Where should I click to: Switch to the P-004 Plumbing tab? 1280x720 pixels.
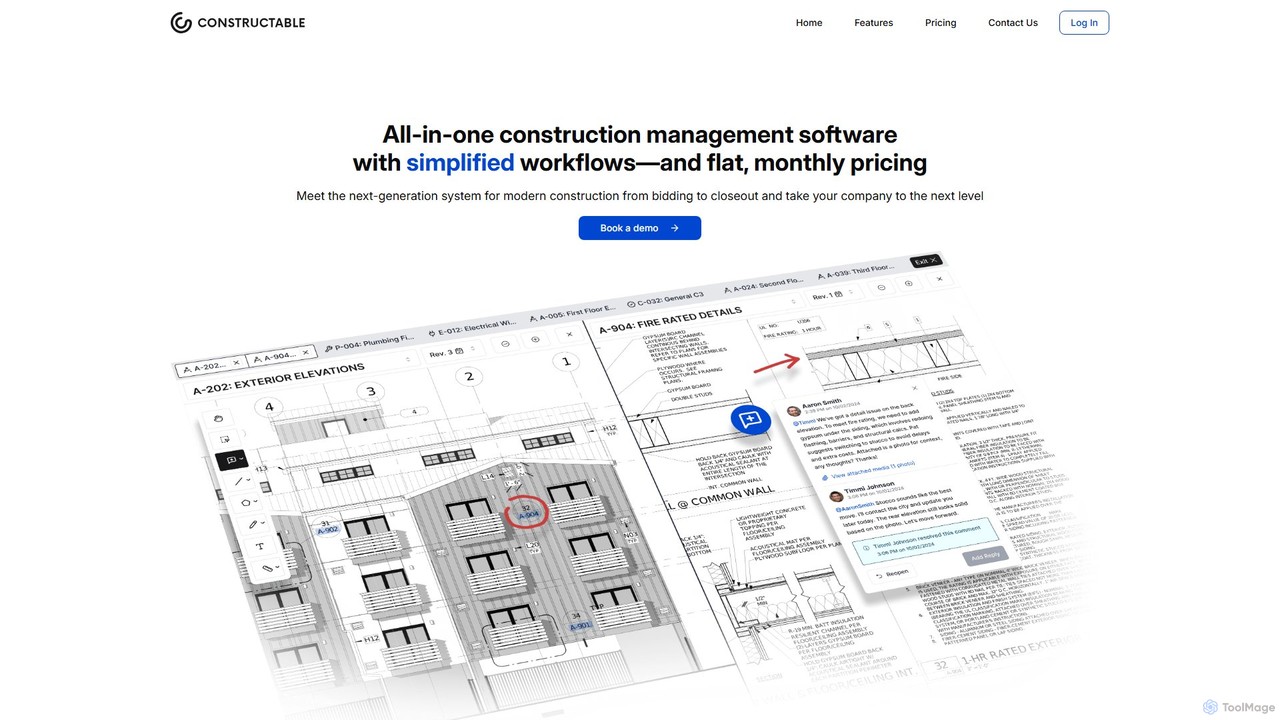[368, 344]
